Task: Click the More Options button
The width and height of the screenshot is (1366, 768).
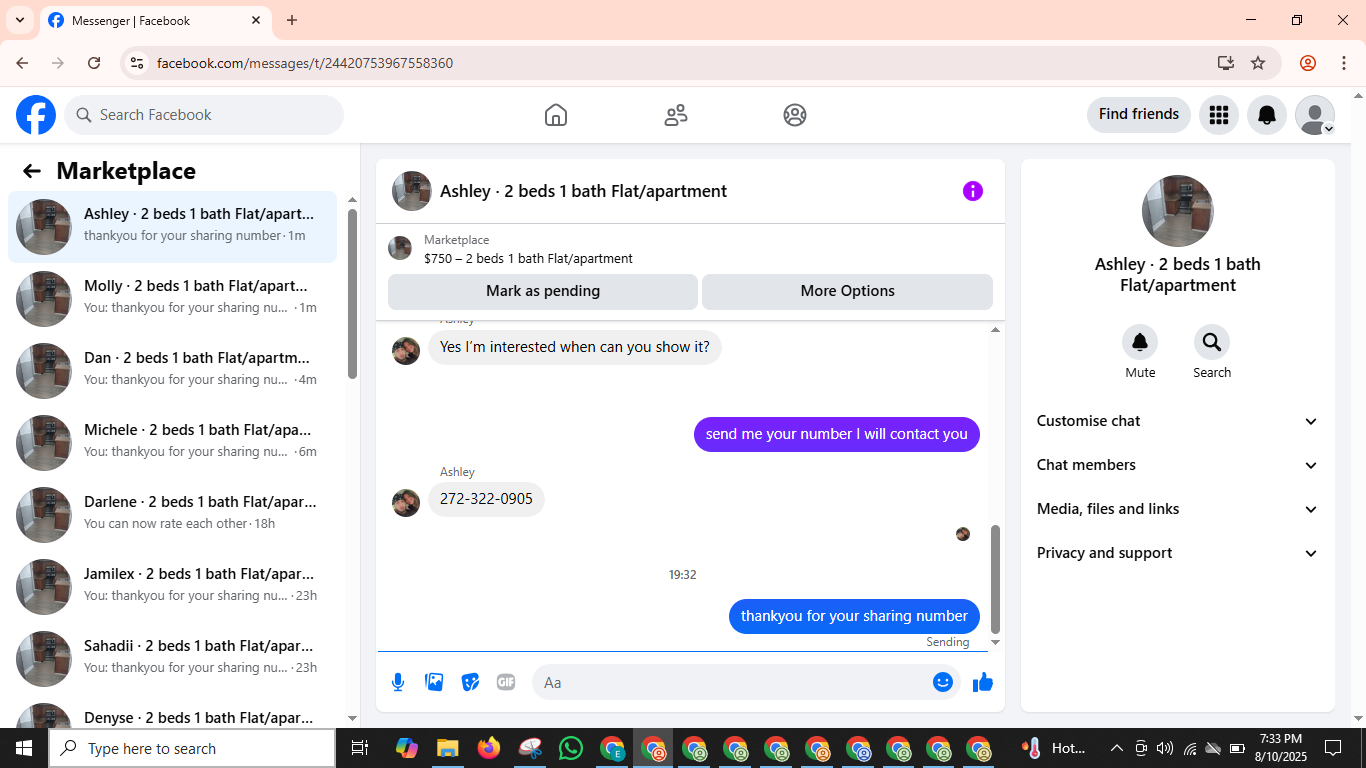Action: pyautogui.click(x=847, y=291)
